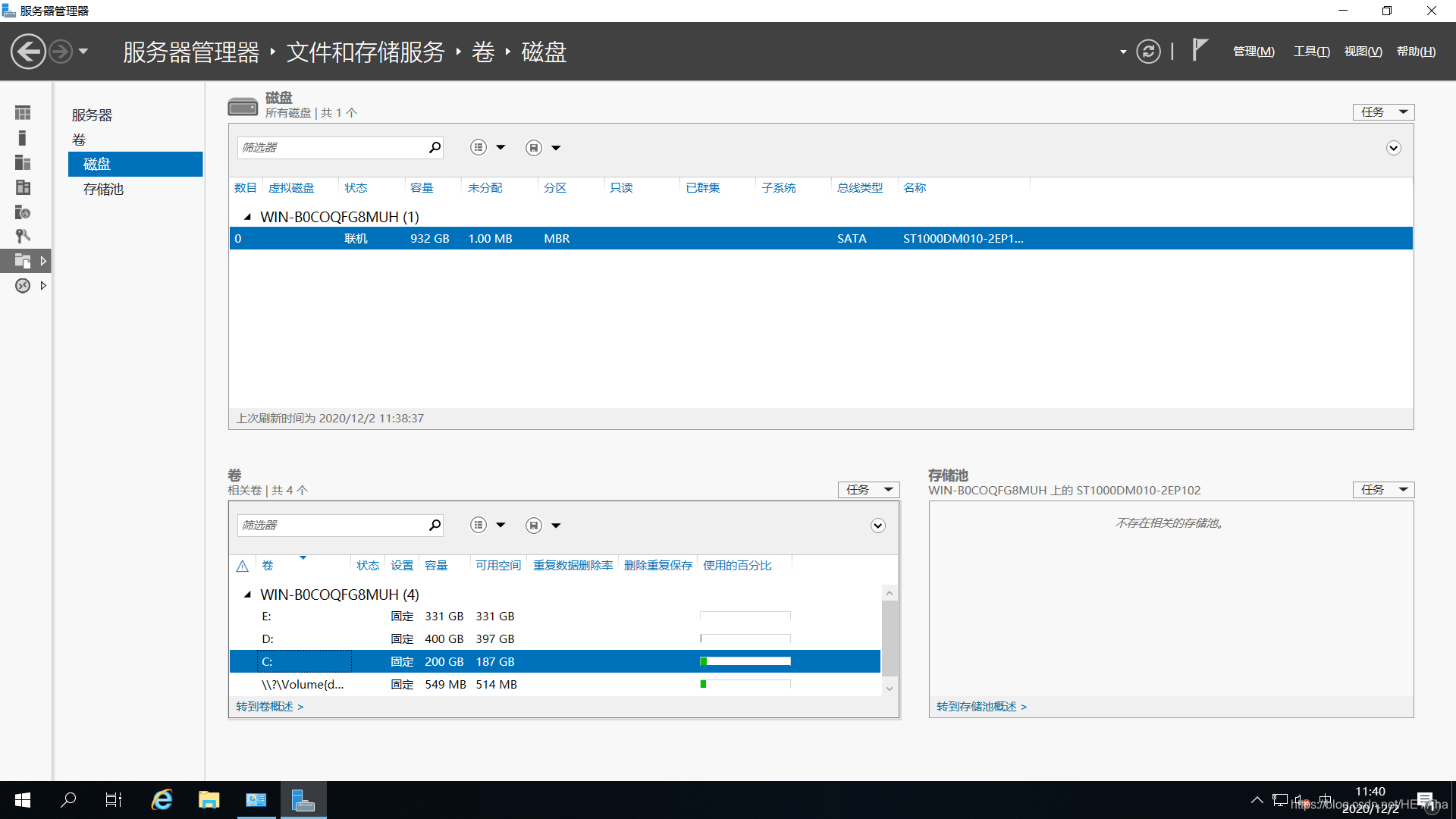Click the usage bar of drive C:
This screenshot has height=819, width=1456.
click(x=745, y=661)
